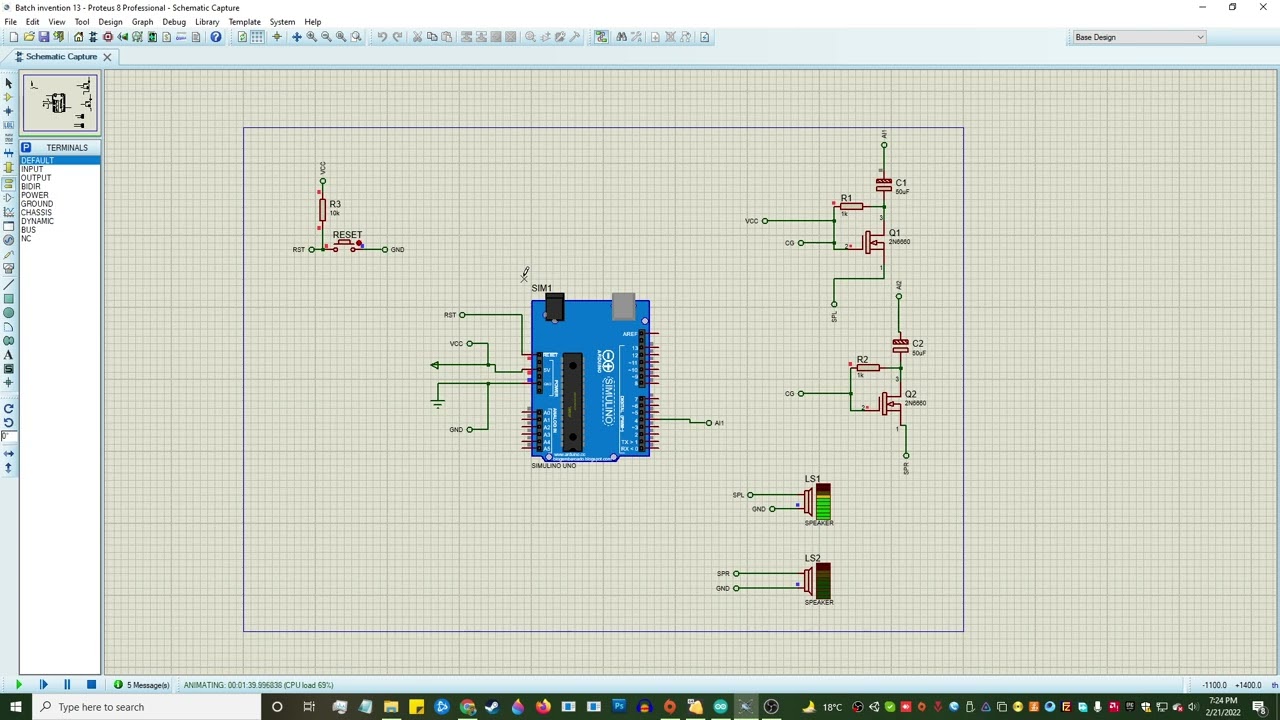This screenshot has height=720, width=1280.
Task: Advance the simulation by one step
Action: (x=43, y=685)
